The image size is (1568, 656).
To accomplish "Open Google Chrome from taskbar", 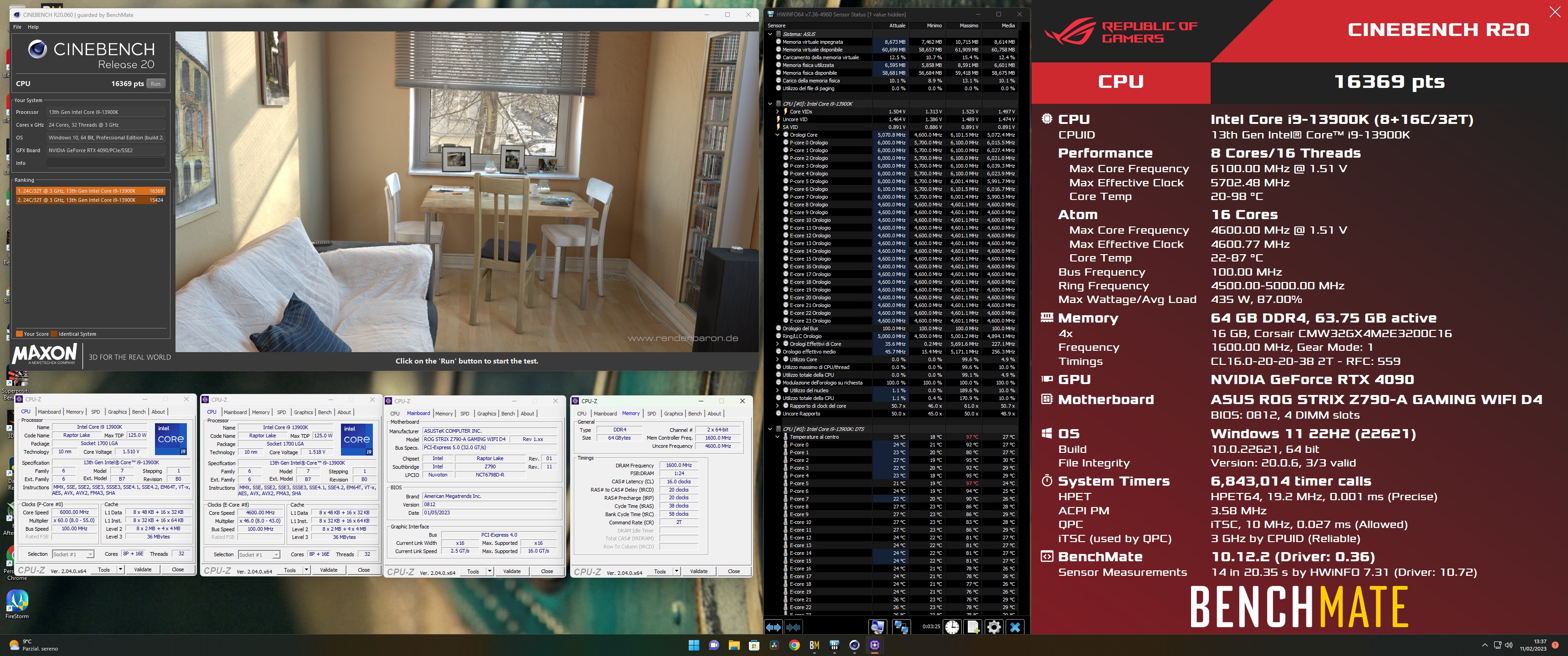I will pyautogui.click(x=794, y=645).
